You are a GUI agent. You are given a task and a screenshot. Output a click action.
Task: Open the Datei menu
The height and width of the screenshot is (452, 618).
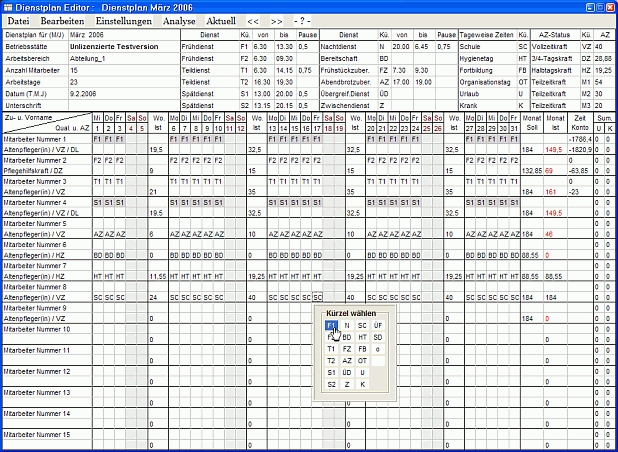18,20
